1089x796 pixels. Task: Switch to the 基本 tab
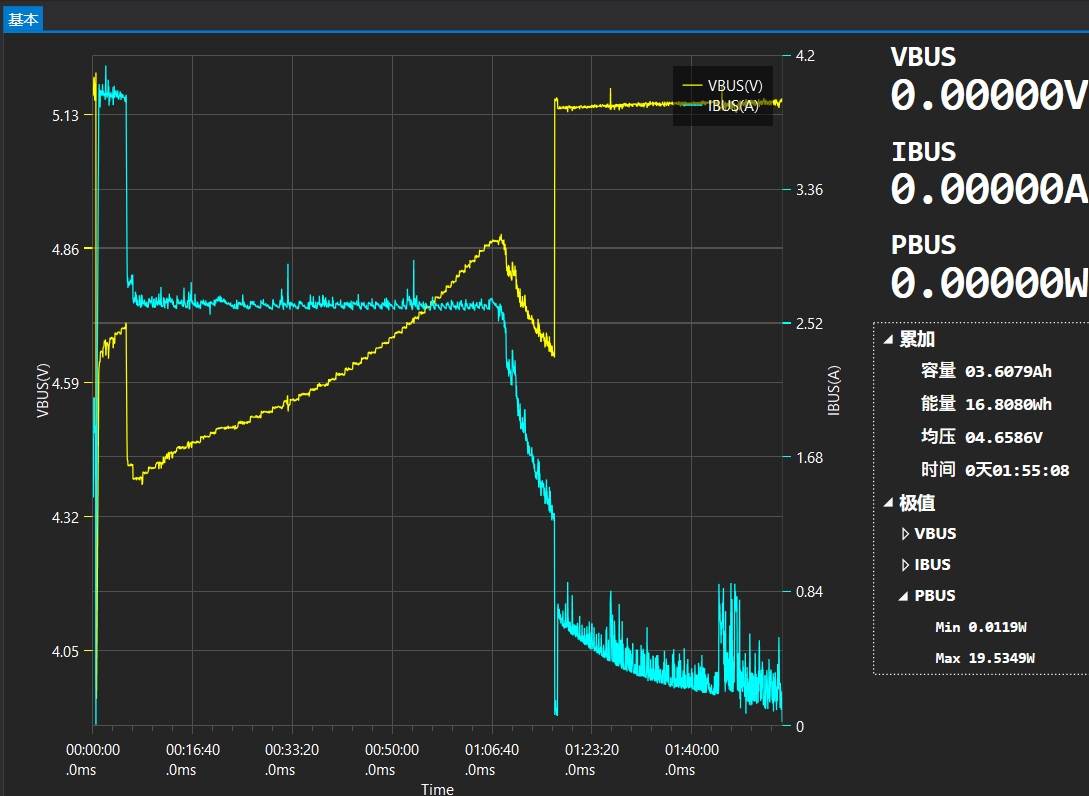click(x=23, y=19)
